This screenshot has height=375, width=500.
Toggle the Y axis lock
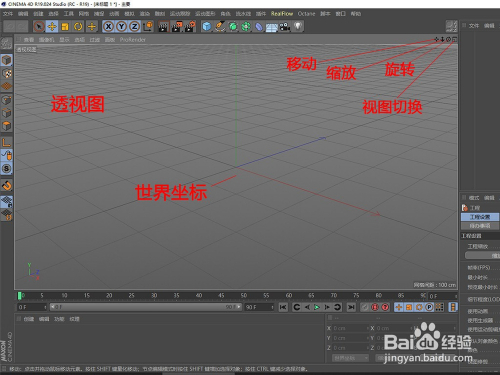[121, 26]
